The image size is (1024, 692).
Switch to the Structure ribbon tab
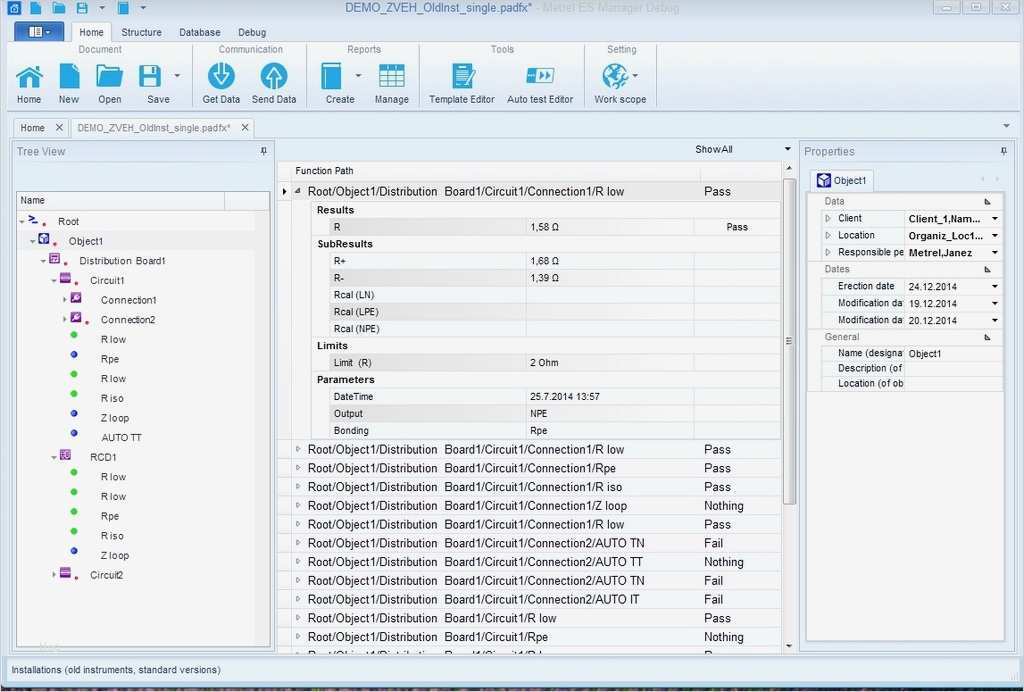pyautogui.click(x=141, y=32)
